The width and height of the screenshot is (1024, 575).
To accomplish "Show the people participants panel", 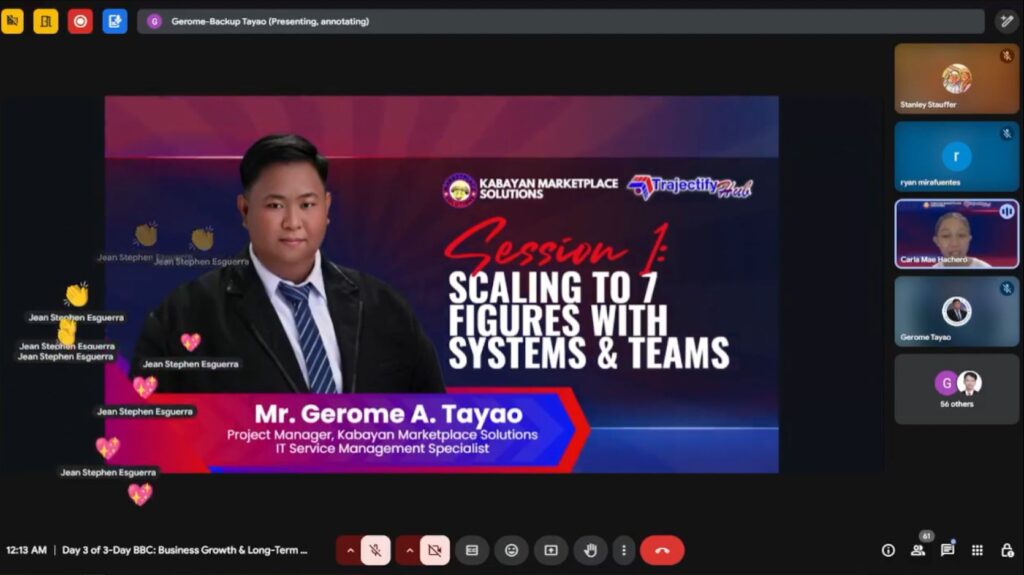I will click(918, 550).
